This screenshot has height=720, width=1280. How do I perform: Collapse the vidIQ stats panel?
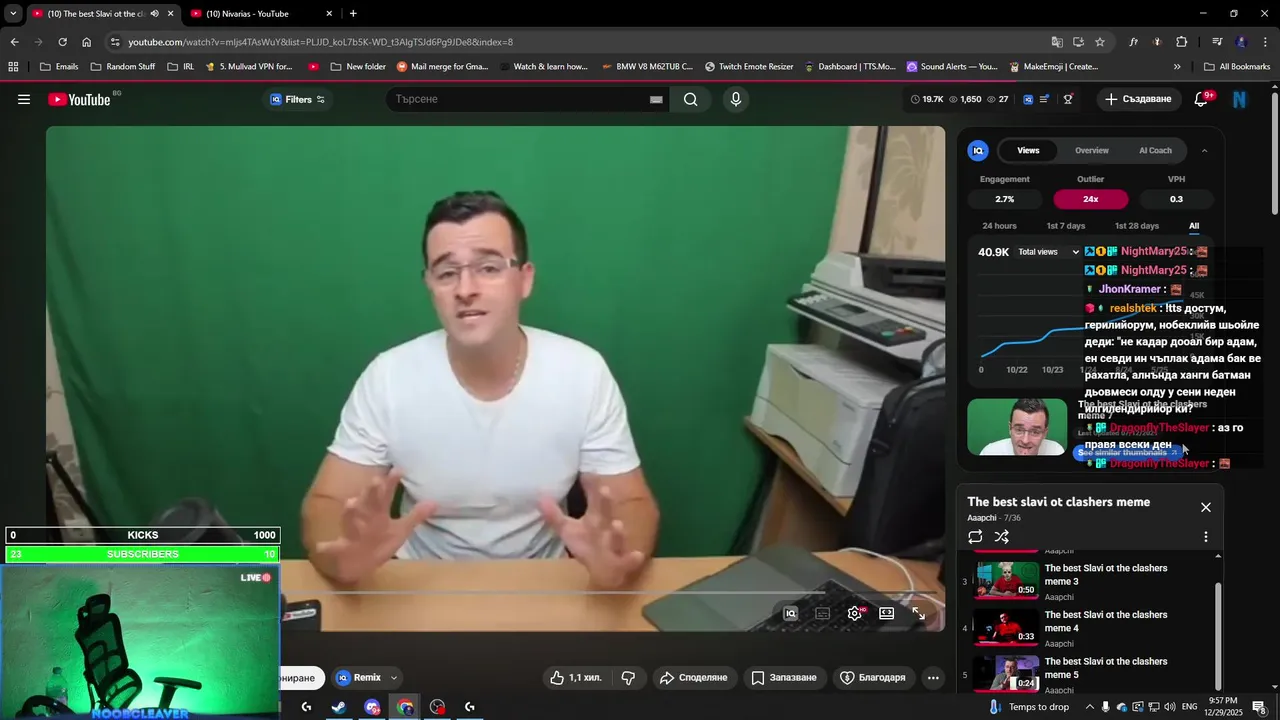coord(1204,150)
